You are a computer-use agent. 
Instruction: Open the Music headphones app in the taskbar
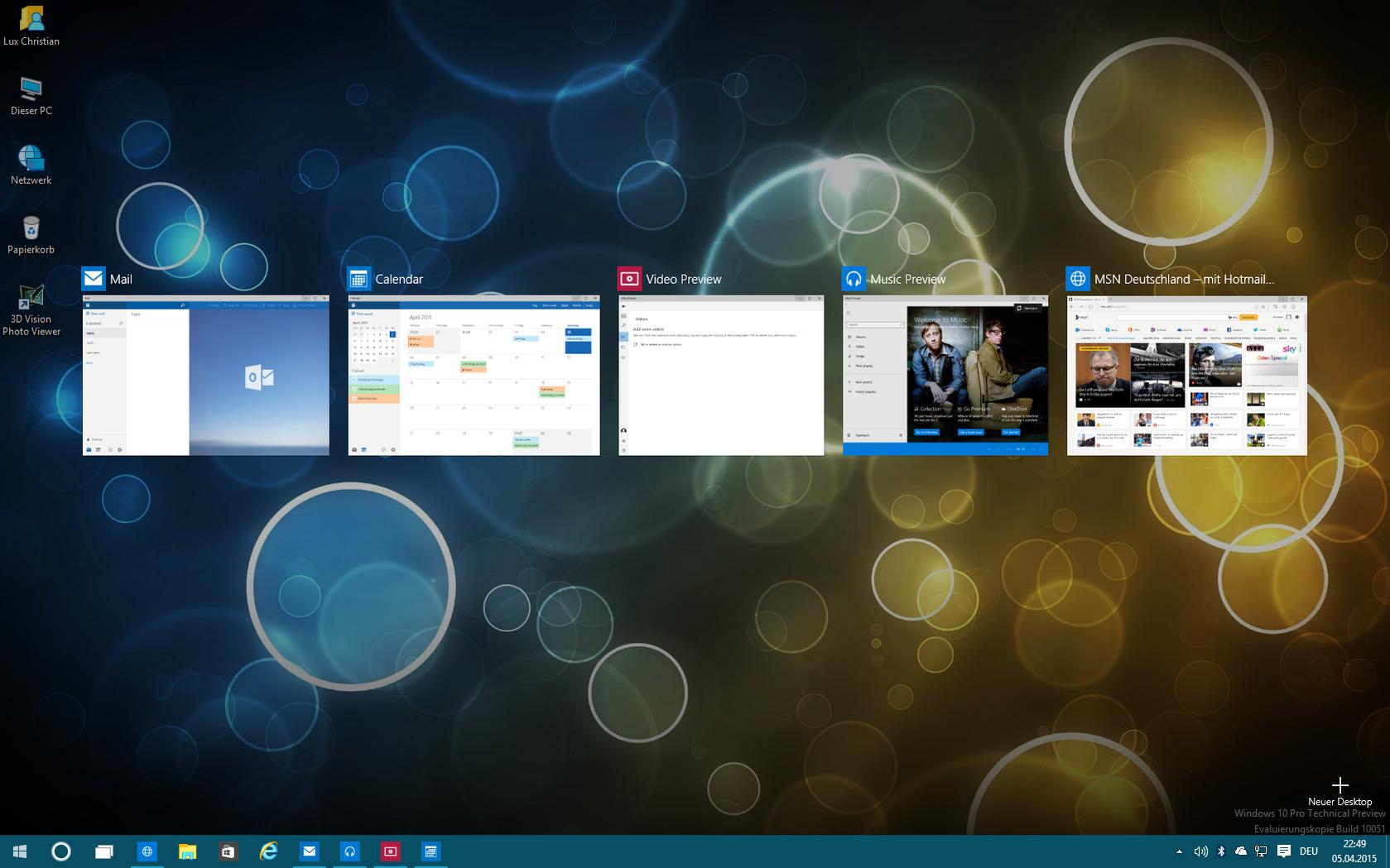pyautogui.click(x=349, y=851)
